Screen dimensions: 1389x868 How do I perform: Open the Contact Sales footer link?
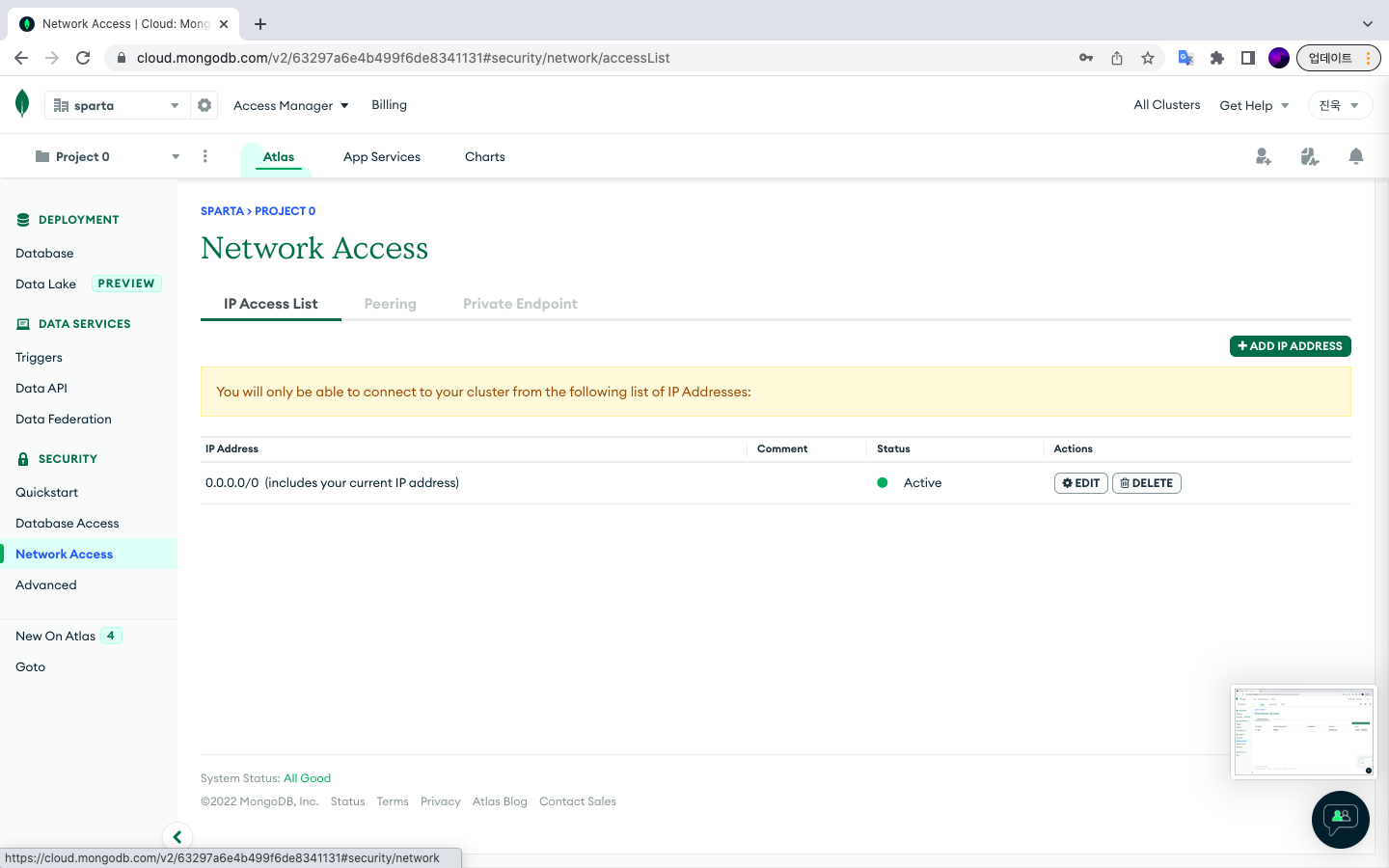click(578, 801)
